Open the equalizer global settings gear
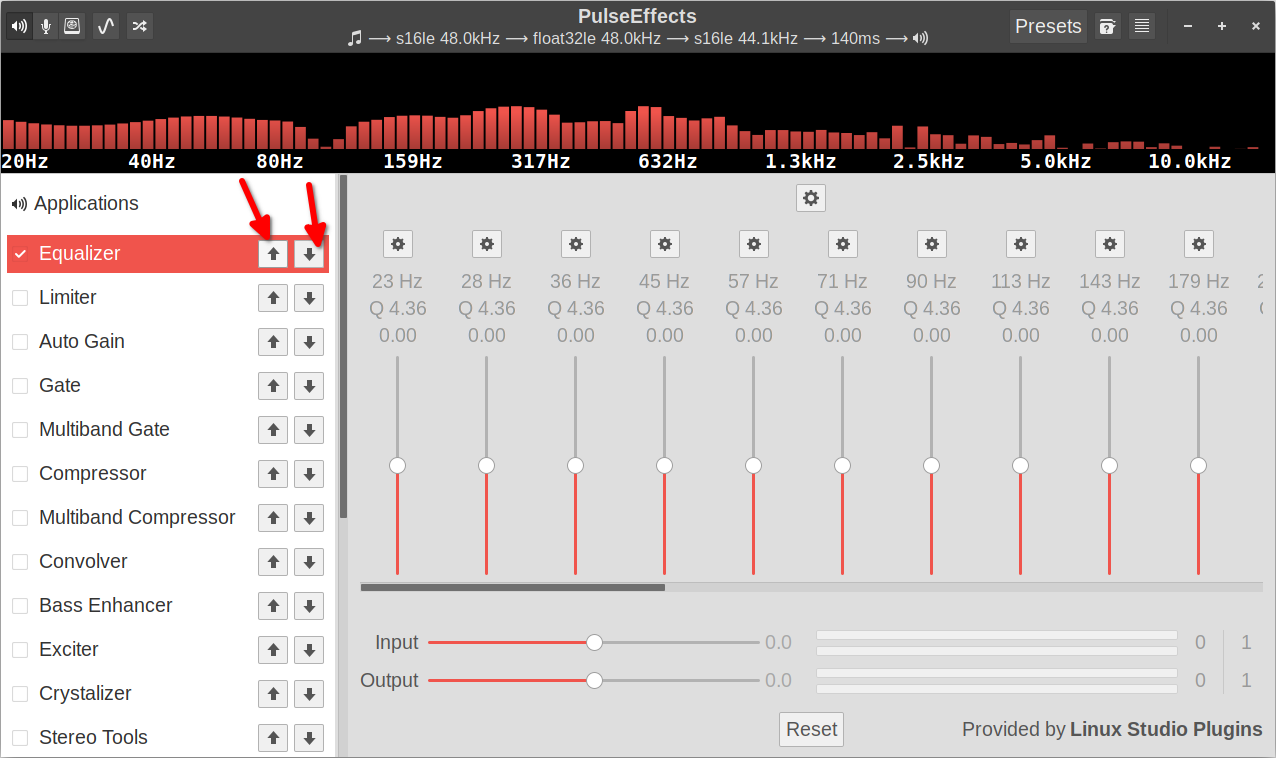Viewport: 1276px width, 758px height. 811,198
